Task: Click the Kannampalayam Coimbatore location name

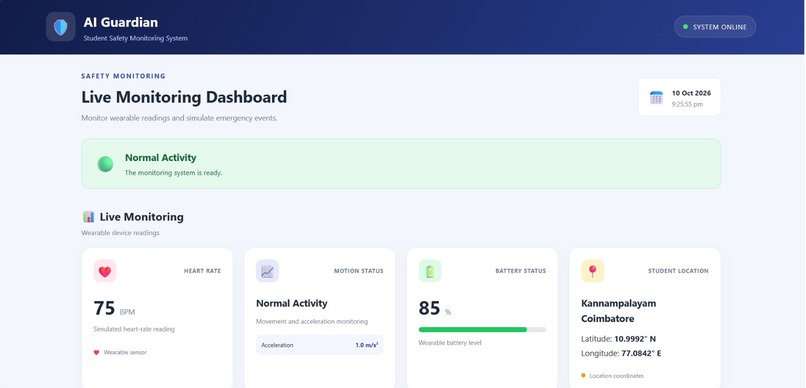Action: (x=618, y=311)
